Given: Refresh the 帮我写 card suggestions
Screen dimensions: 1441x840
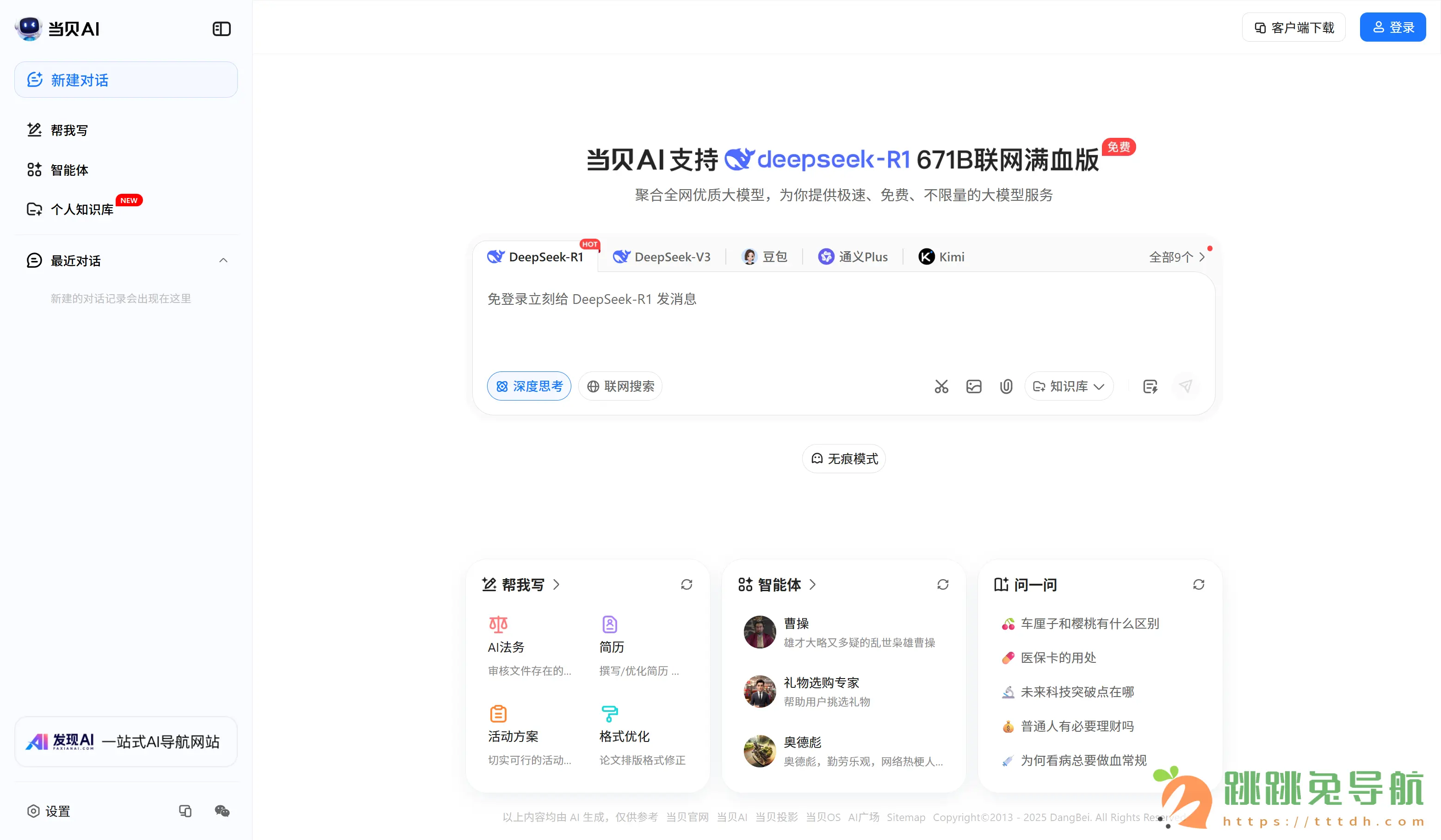Looking at the screenshot, I should click(687, 584).
